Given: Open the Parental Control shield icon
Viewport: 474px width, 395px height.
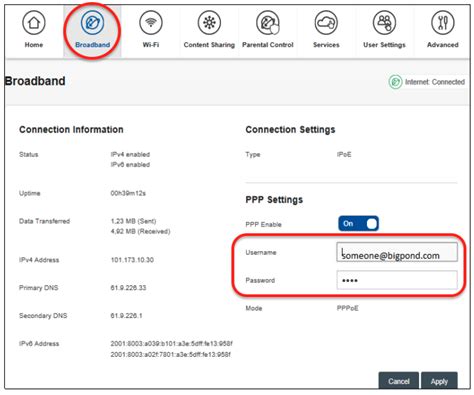Looking at the screenshot, I should [268, 23].
